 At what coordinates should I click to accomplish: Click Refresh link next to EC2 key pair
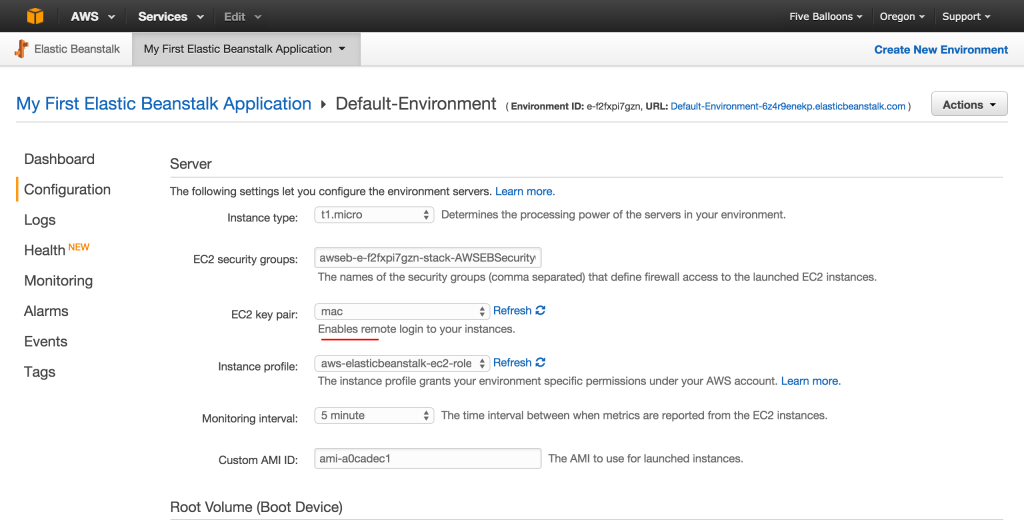click(x=512, y=310)
